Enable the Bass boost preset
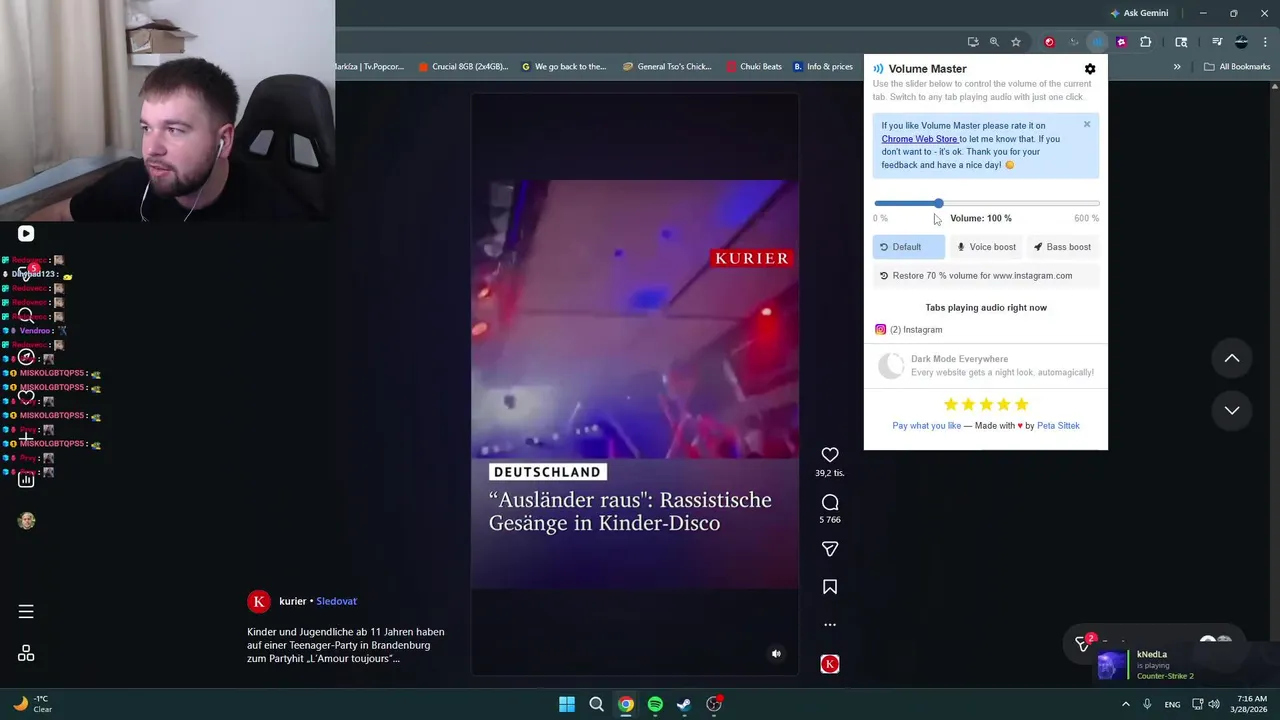1280x720 pixels. pos(1062,247)
